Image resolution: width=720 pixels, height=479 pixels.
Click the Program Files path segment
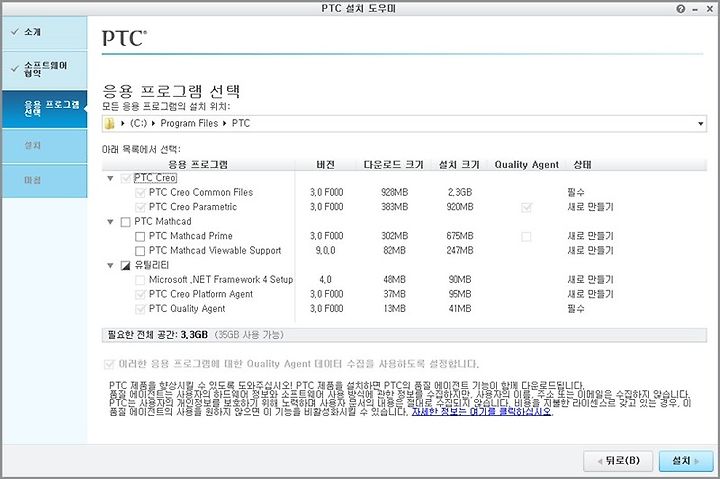pyautogui.click(x=189, y=124)
